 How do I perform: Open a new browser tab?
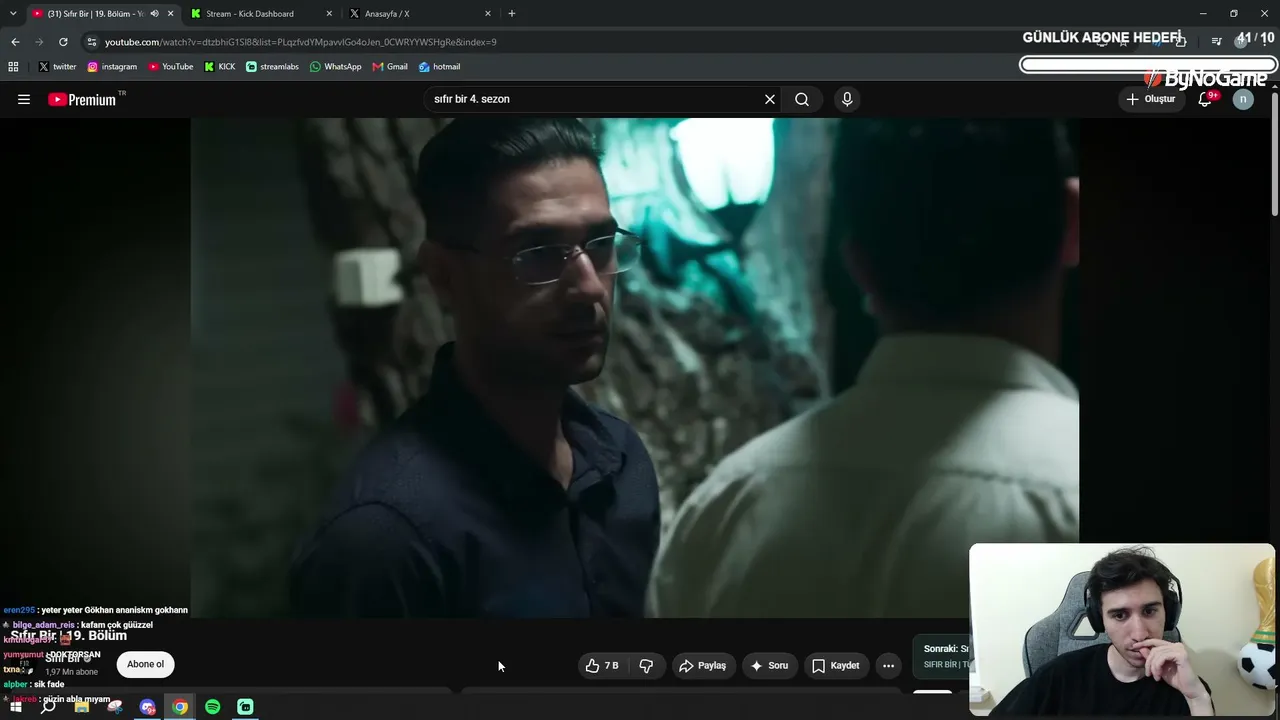tap(512, 14)
